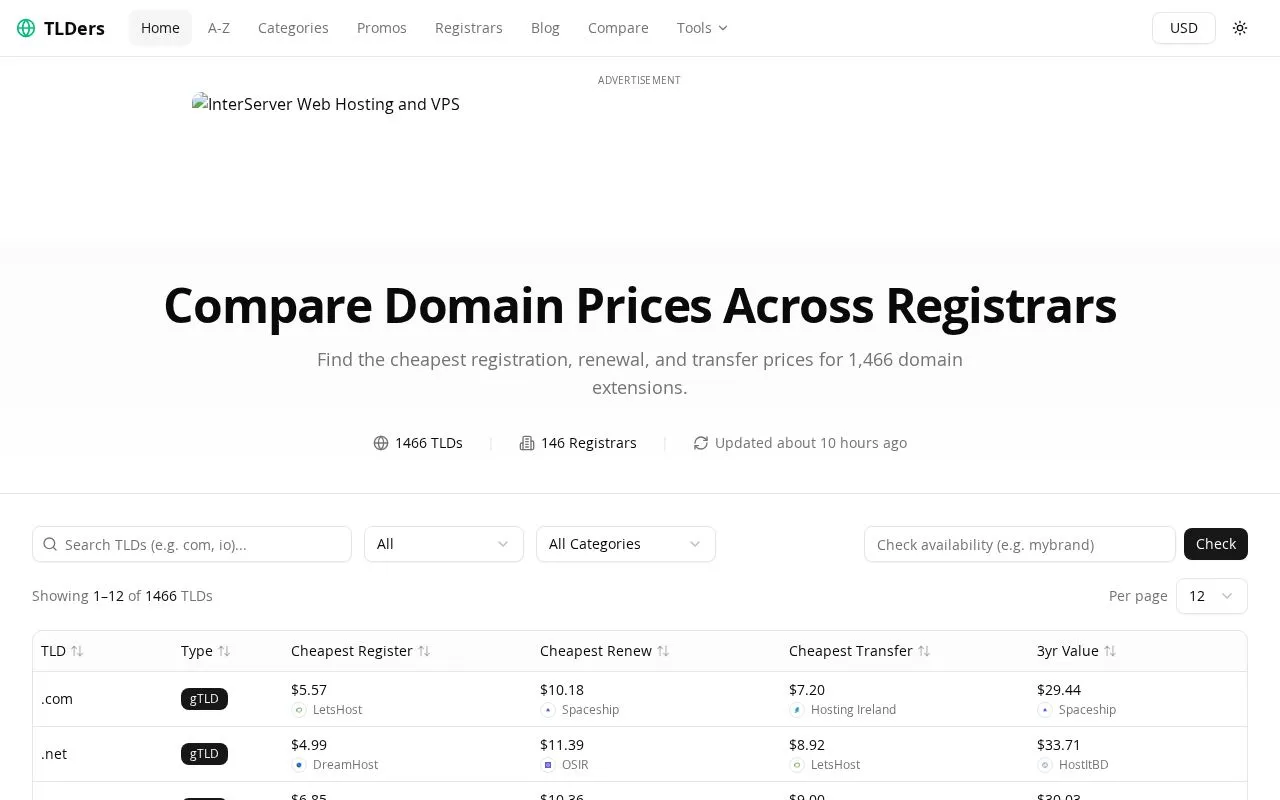Open the USD currency selector
The height and width of the screenshot is (800, 1280).
(x=1184, y=28)
